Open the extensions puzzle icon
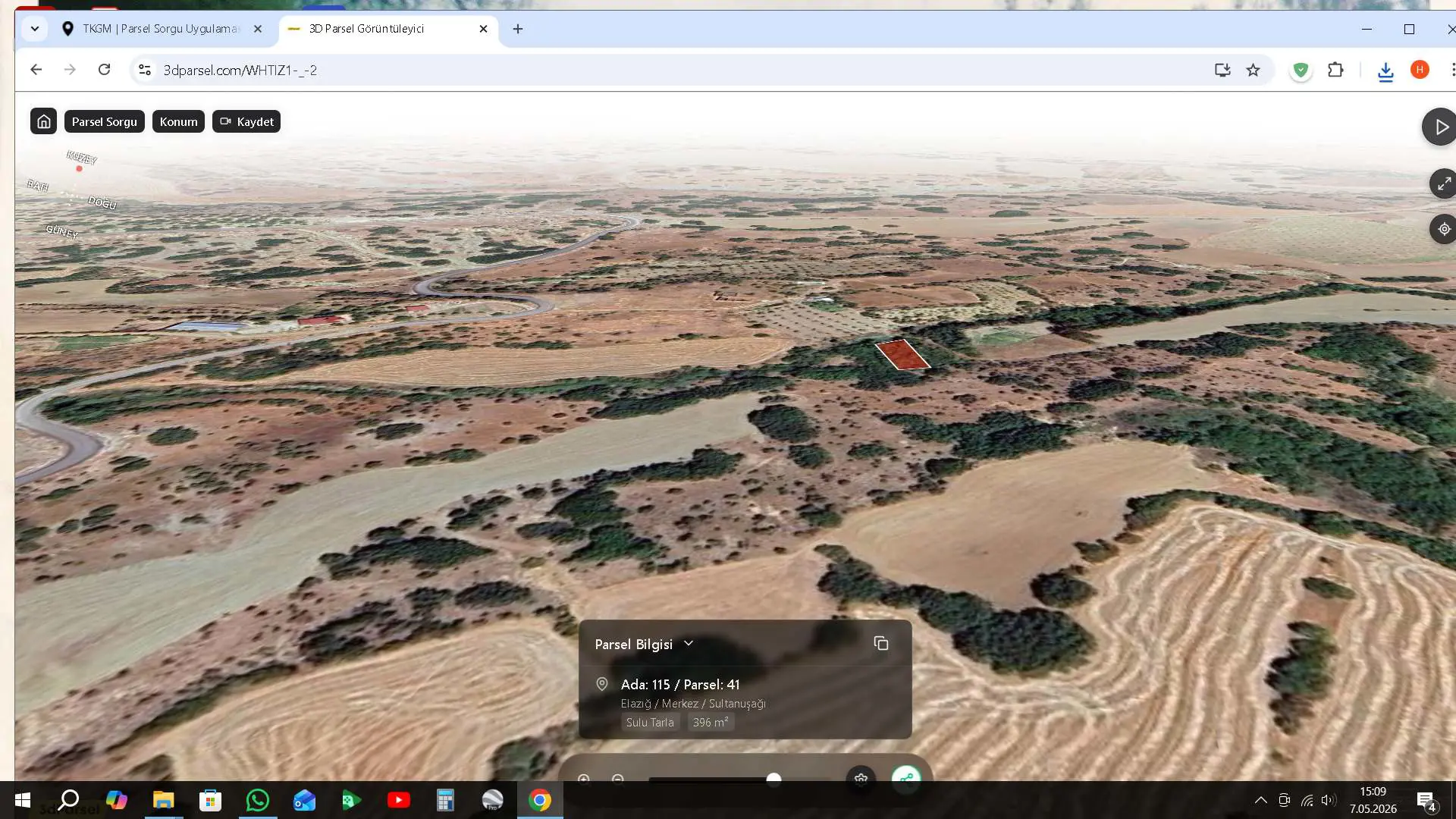Screen dimensions: 1456x819 pos(1336,70)
